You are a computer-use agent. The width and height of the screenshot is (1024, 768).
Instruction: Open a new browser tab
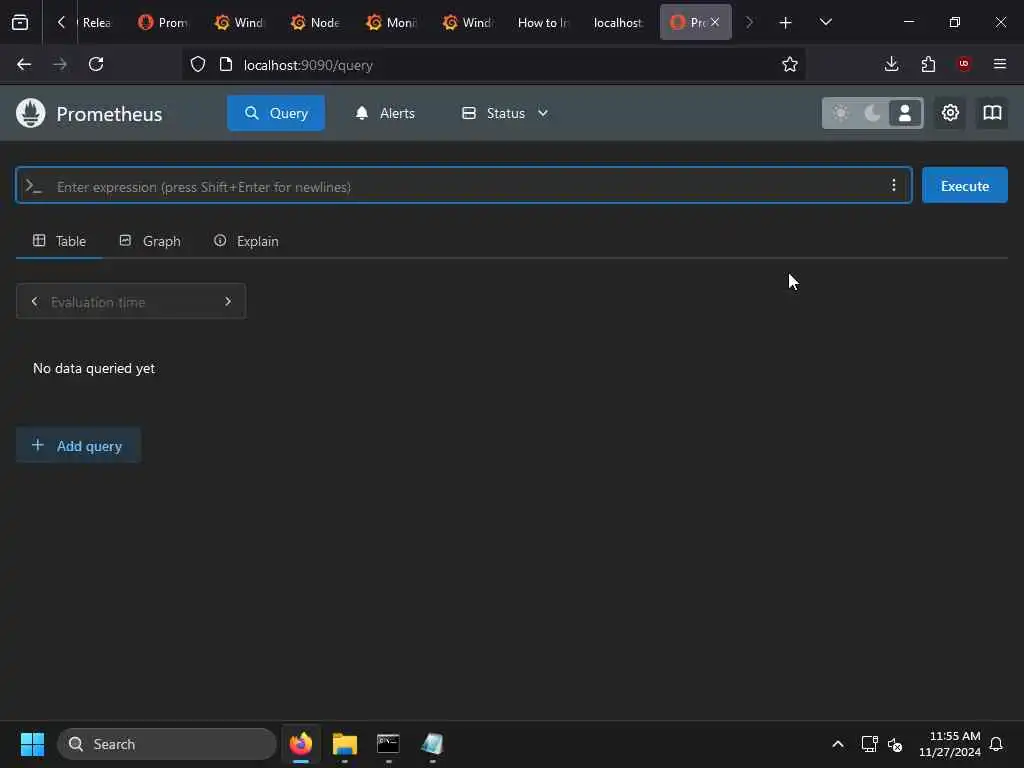[785, 23]
